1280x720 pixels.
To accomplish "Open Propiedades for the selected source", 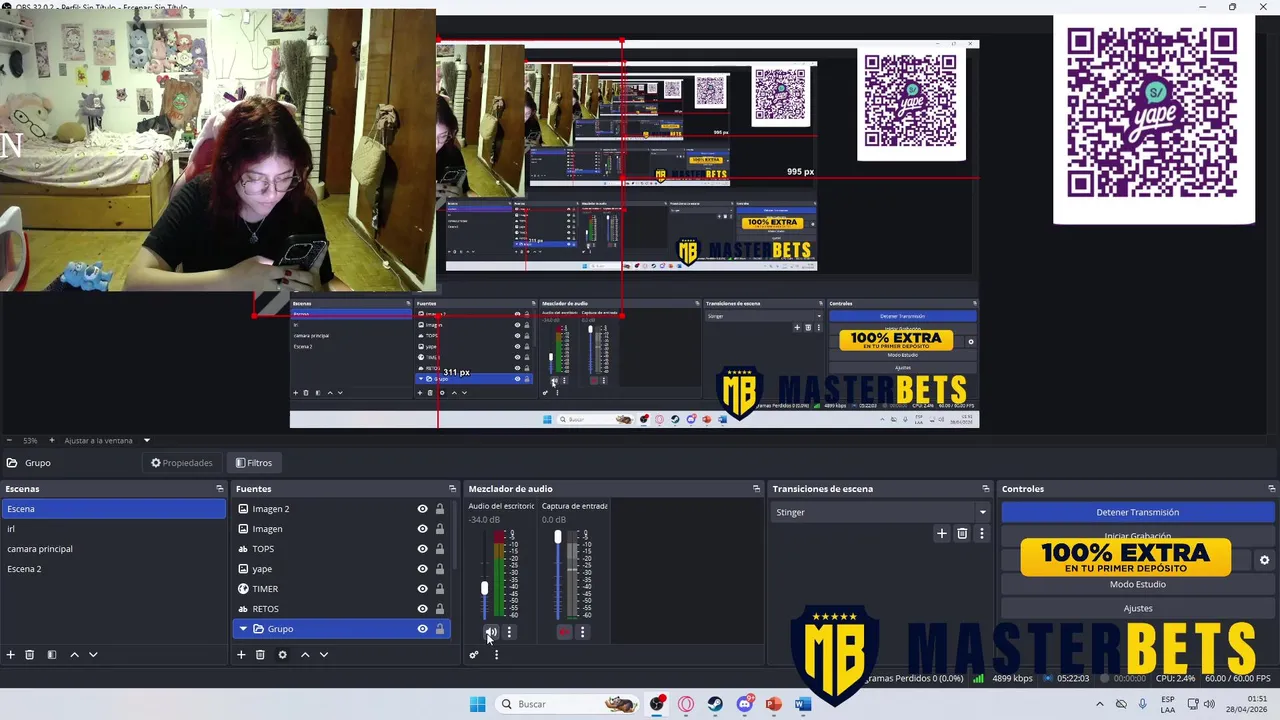I will (x=182, y=463).
